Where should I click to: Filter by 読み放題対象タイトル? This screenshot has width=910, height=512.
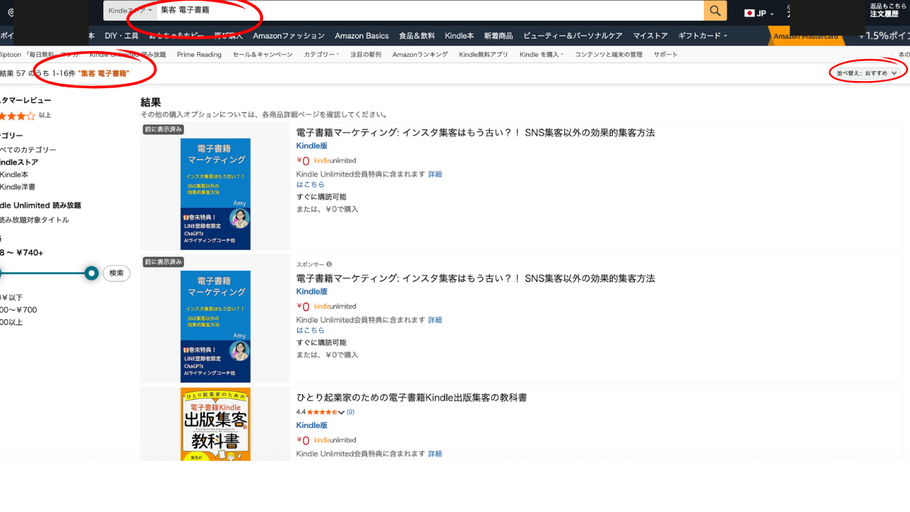(34, 220)
